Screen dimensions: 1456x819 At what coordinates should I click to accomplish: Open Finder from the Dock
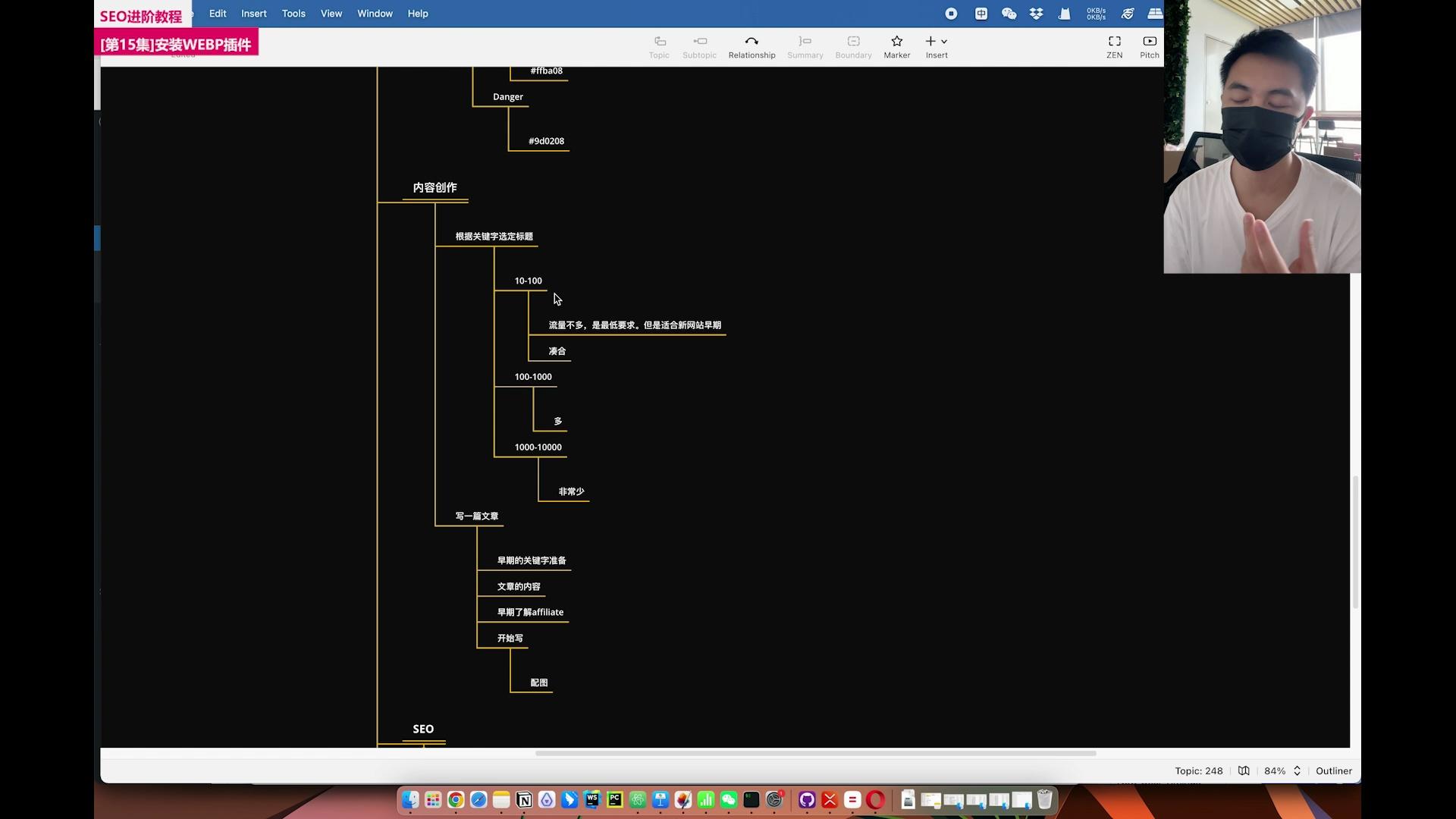410,799
